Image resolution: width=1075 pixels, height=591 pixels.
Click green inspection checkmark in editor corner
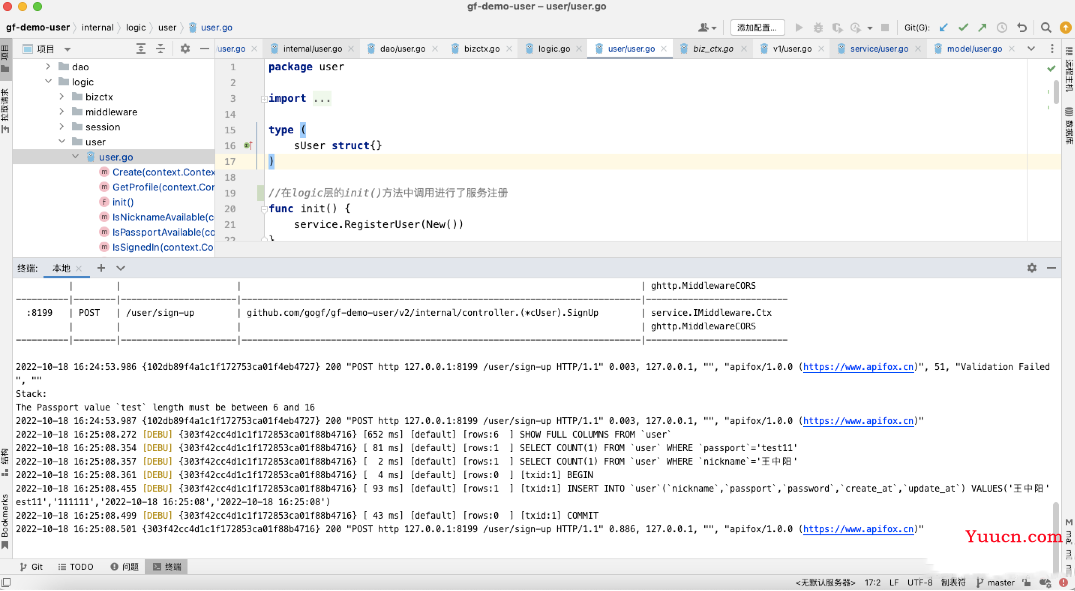(x=1051, y=68)
